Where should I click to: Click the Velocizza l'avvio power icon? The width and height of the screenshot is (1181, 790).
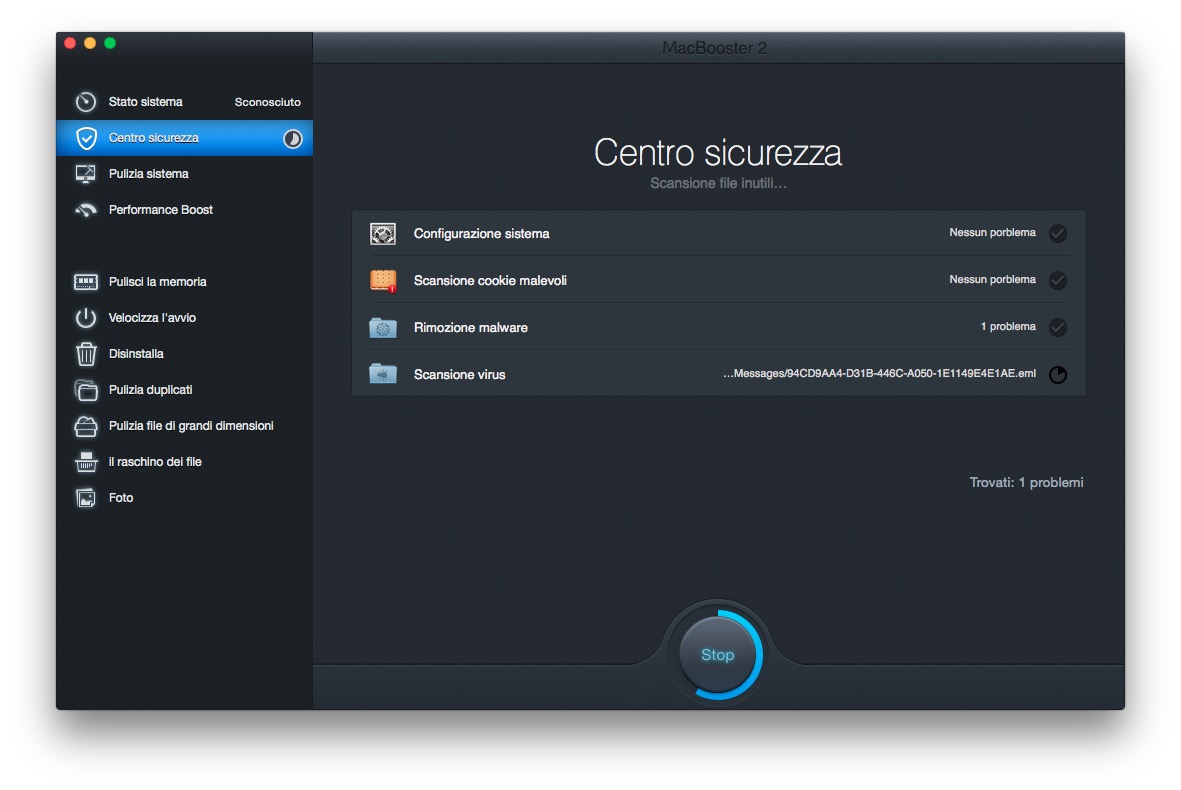coord(86,318)
